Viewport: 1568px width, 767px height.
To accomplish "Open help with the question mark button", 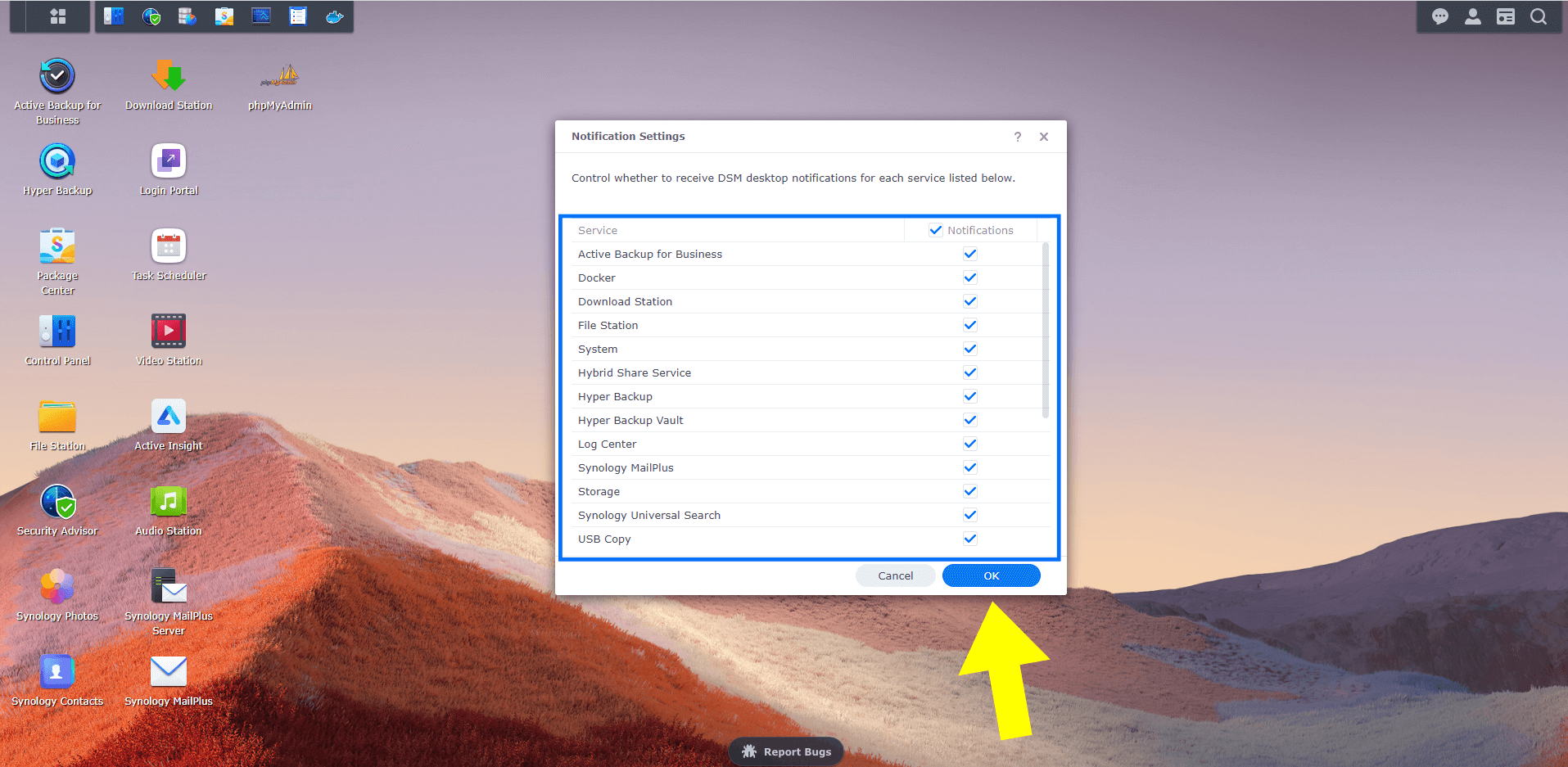I will [1018, 137].
